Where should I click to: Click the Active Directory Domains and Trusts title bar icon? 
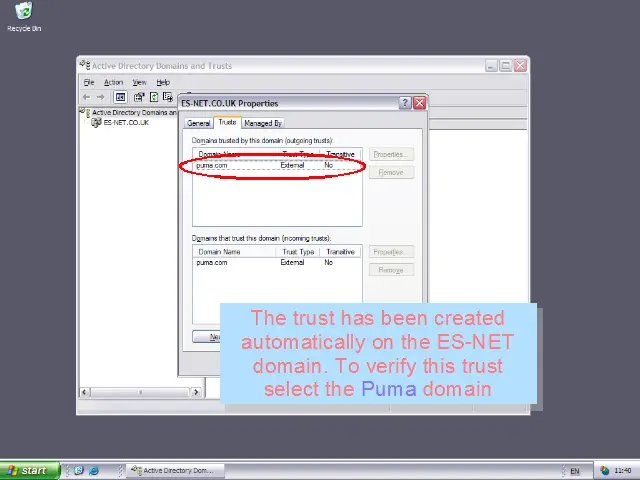pos(85,65)
